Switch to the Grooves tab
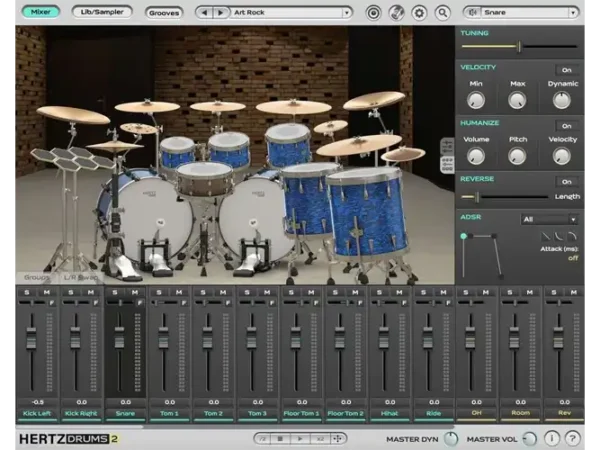This screenshot has width=600, height=450. pos(164,13)
